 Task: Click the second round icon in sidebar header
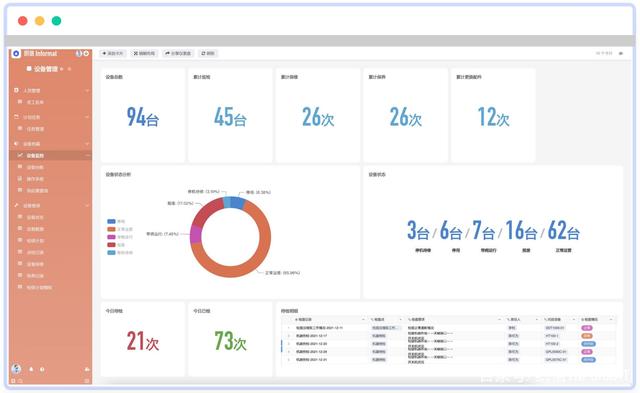click(86, 53)
